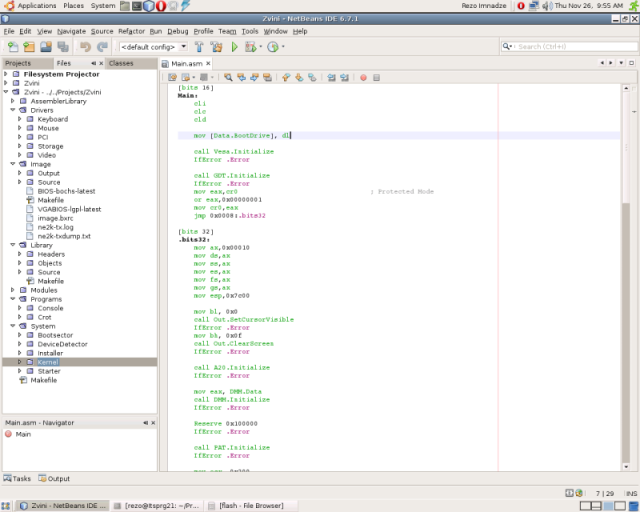The image size is (640, 512).
Task: Click the clock showing Thu Nov 26
Action: pos(589,6)
